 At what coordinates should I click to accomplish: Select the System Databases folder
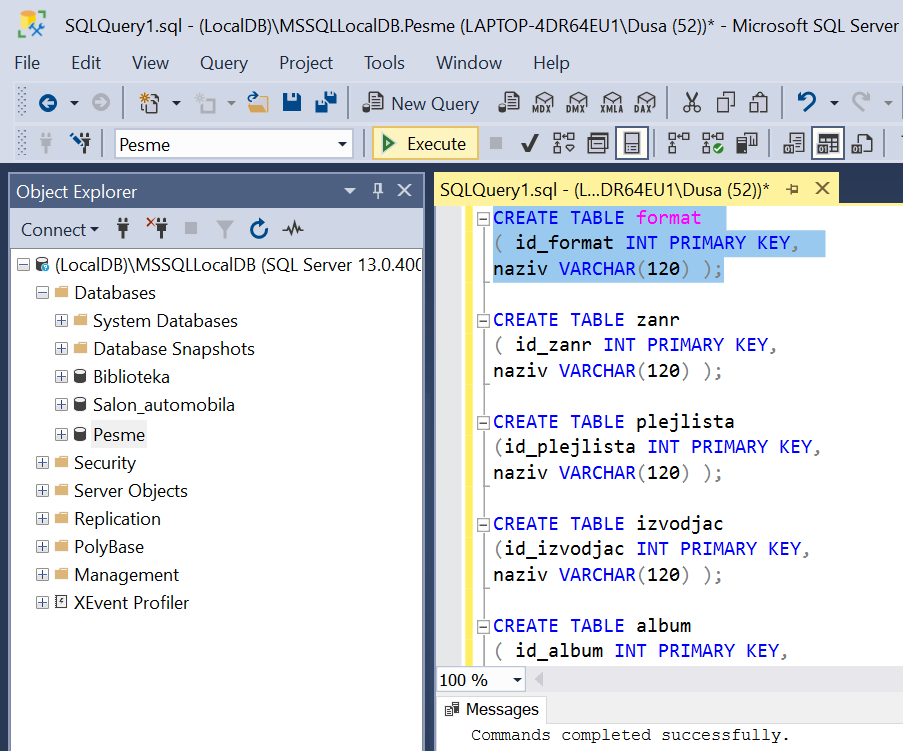(x=165, y=321)
